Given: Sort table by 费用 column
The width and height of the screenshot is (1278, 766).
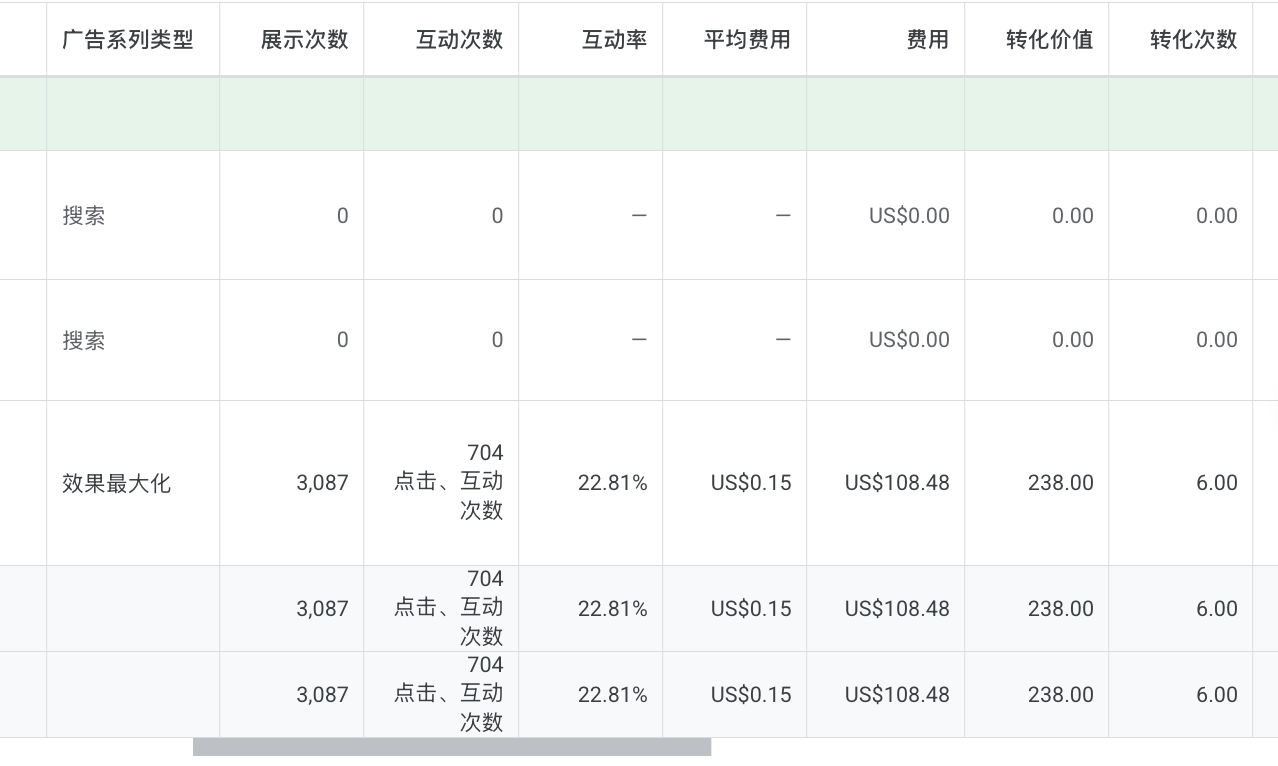Looking at the screenshot, I should click(927, 40).
